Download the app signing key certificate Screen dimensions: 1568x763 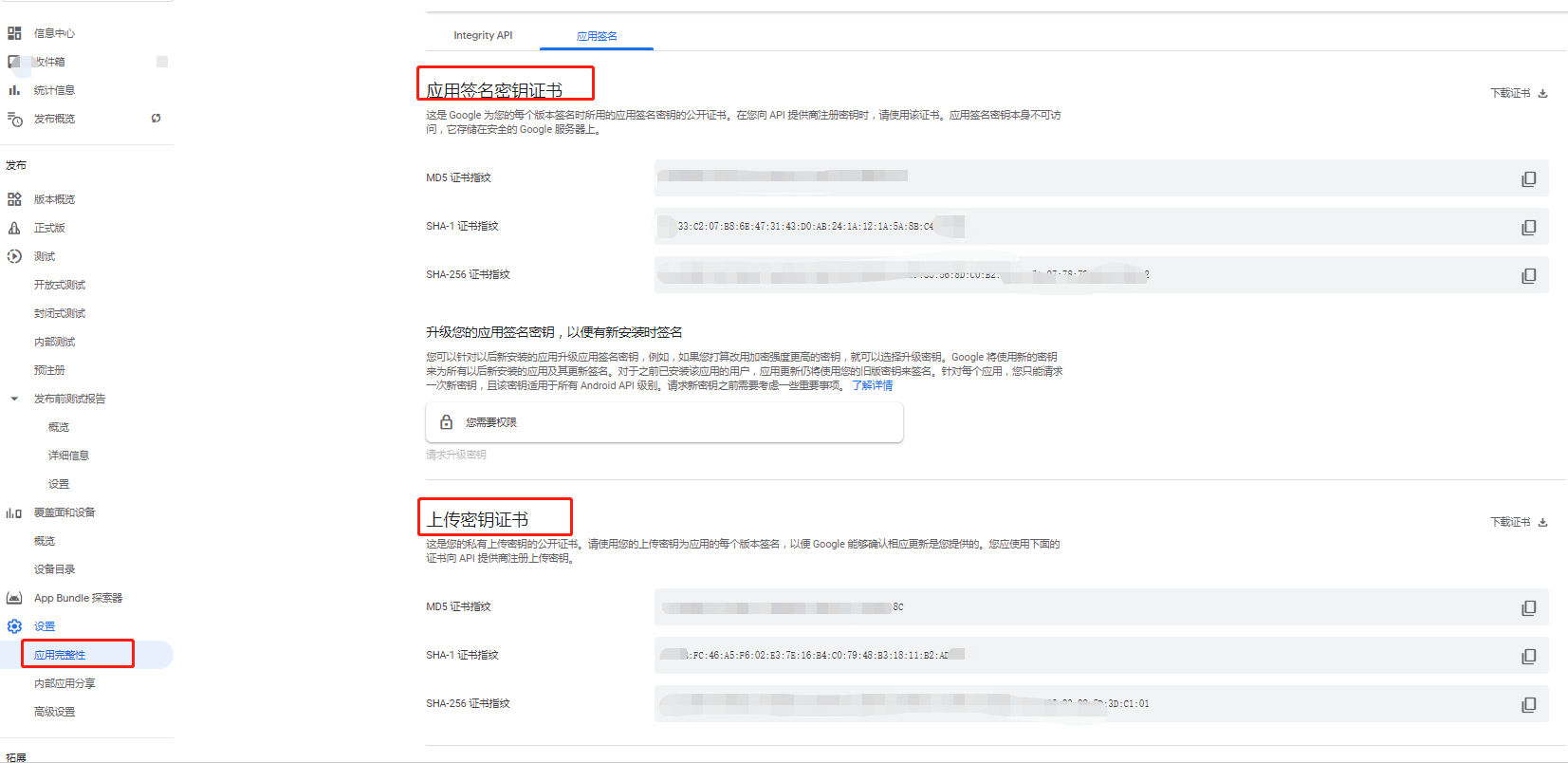pos(1518,93)
